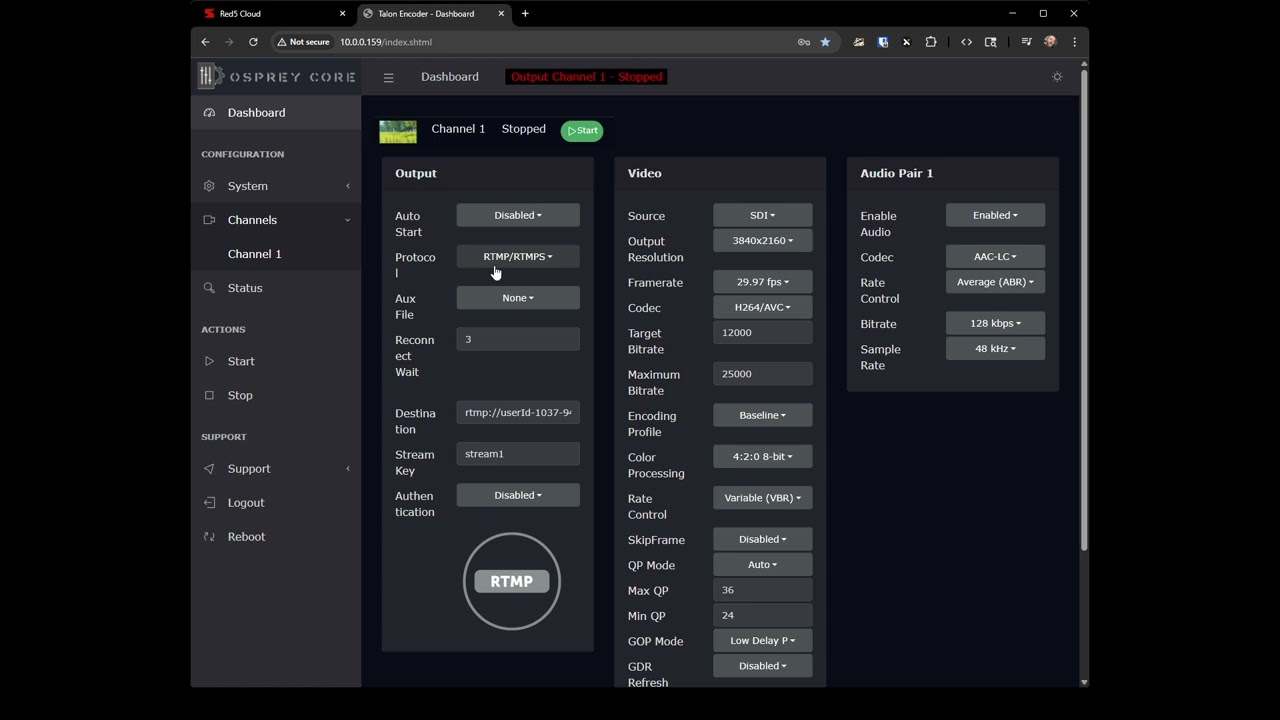
Task: Open the browser extensions puzzle icon
Action: (x=931, y=42)
